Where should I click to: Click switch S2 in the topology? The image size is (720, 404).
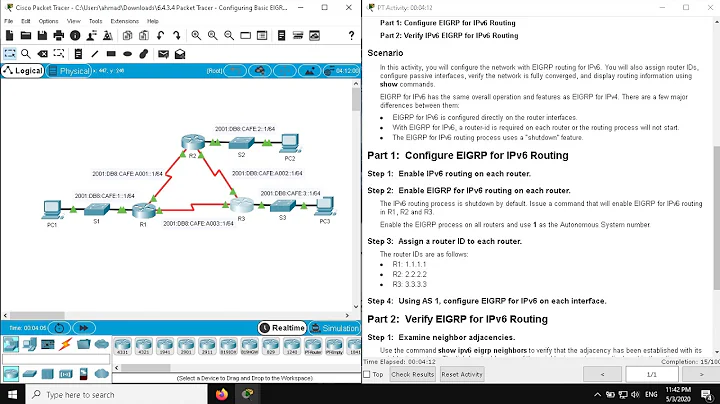pos(242,143)
